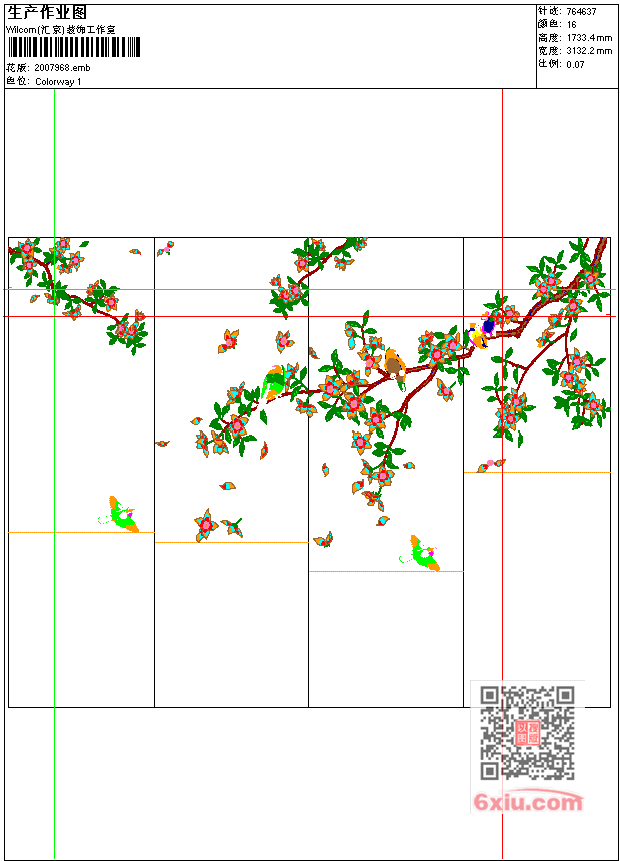Click the QR code image
Image resolution: width=620 pixels, height=861 pixels.
pyautogui.click(x=527, y=733)
